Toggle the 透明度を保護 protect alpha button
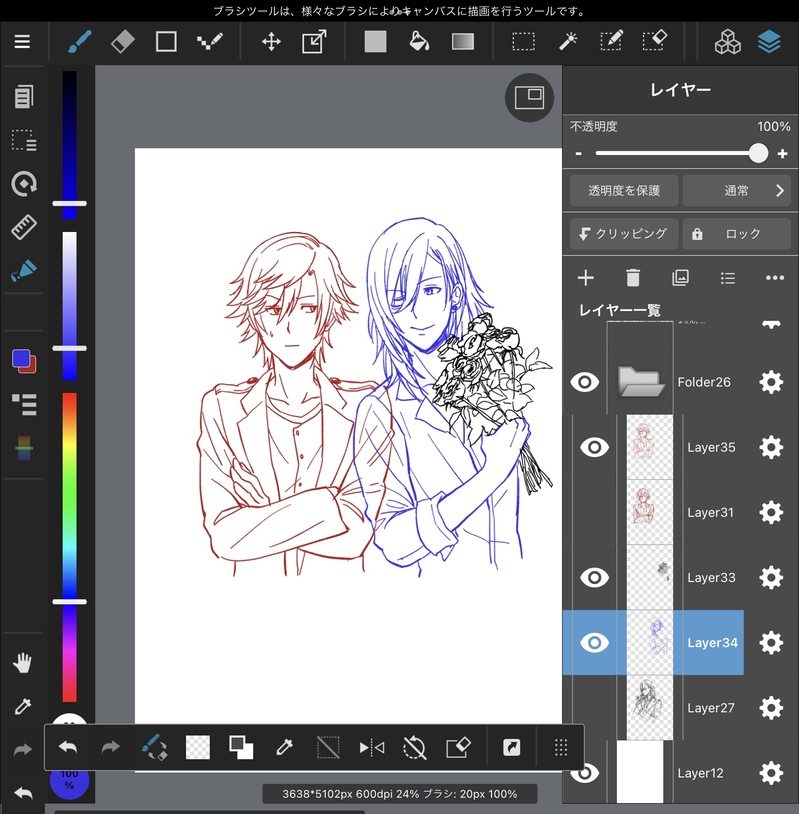Viewport: 799px width, 814px height. coord(624,191)
